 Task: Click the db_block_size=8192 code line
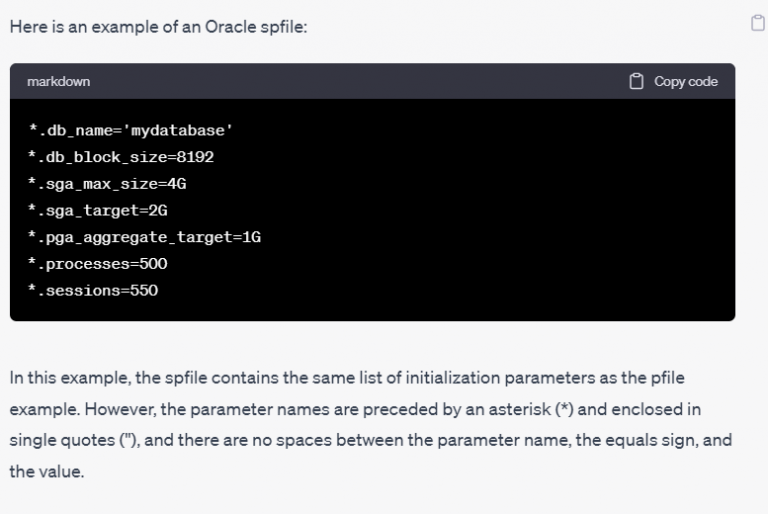pos(120,157)
